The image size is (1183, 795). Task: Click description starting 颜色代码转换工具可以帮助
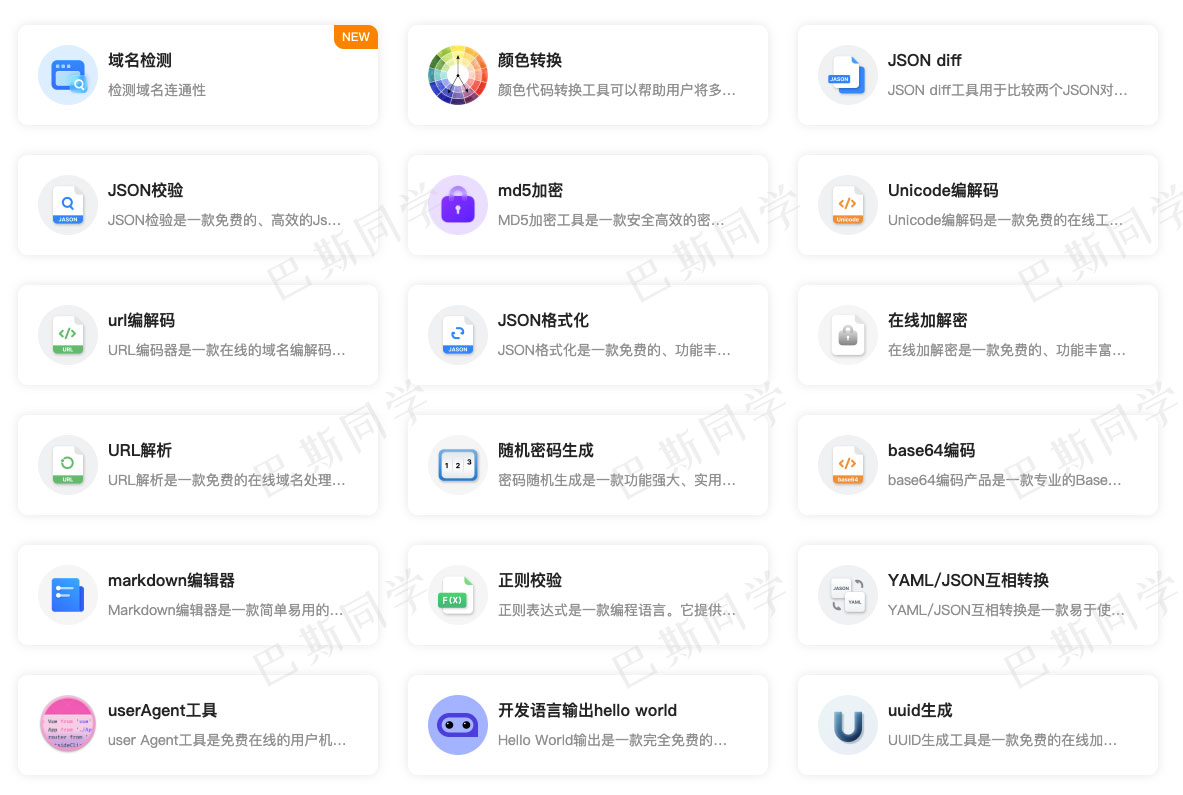[x=616, y=91]
